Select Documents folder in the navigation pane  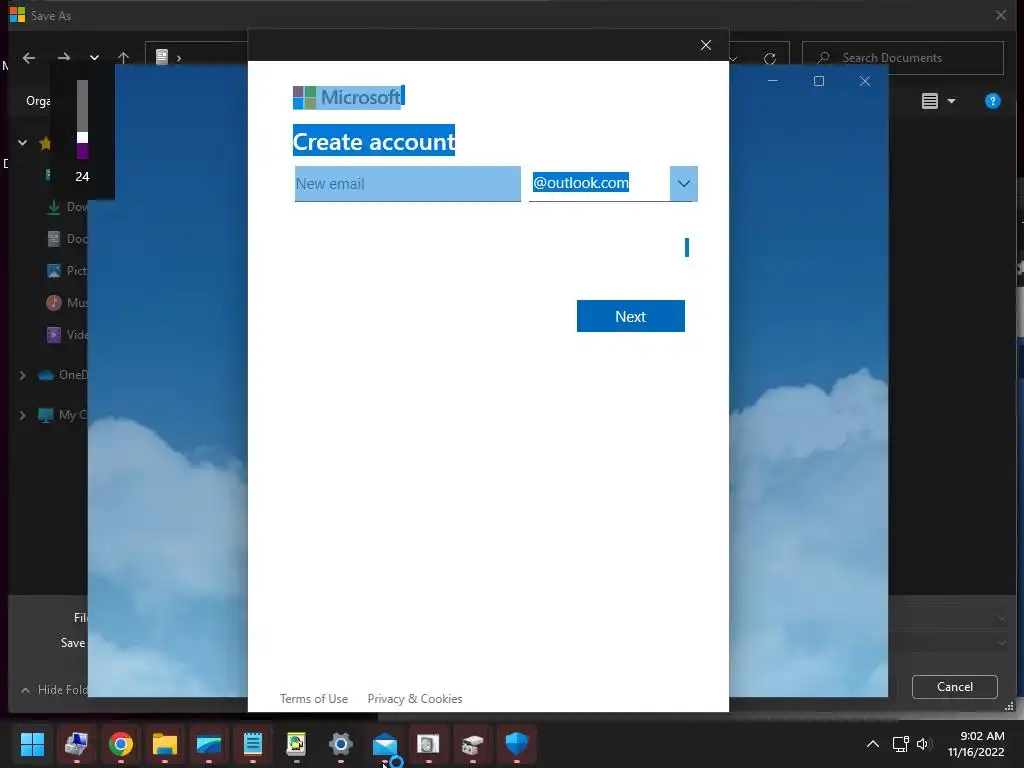(67, 239)
